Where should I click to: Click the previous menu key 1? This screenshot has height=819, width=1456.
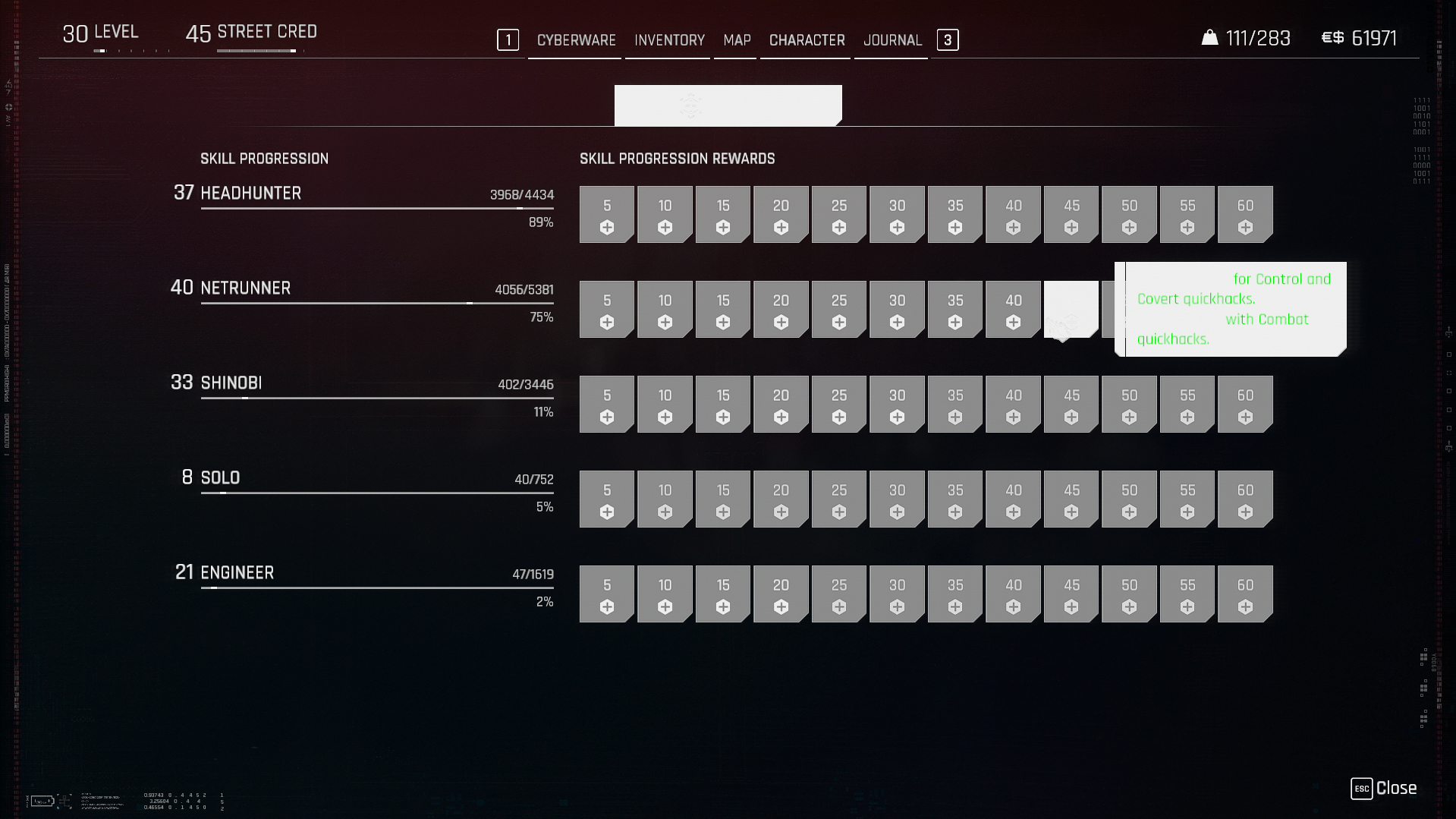point(508,40)
